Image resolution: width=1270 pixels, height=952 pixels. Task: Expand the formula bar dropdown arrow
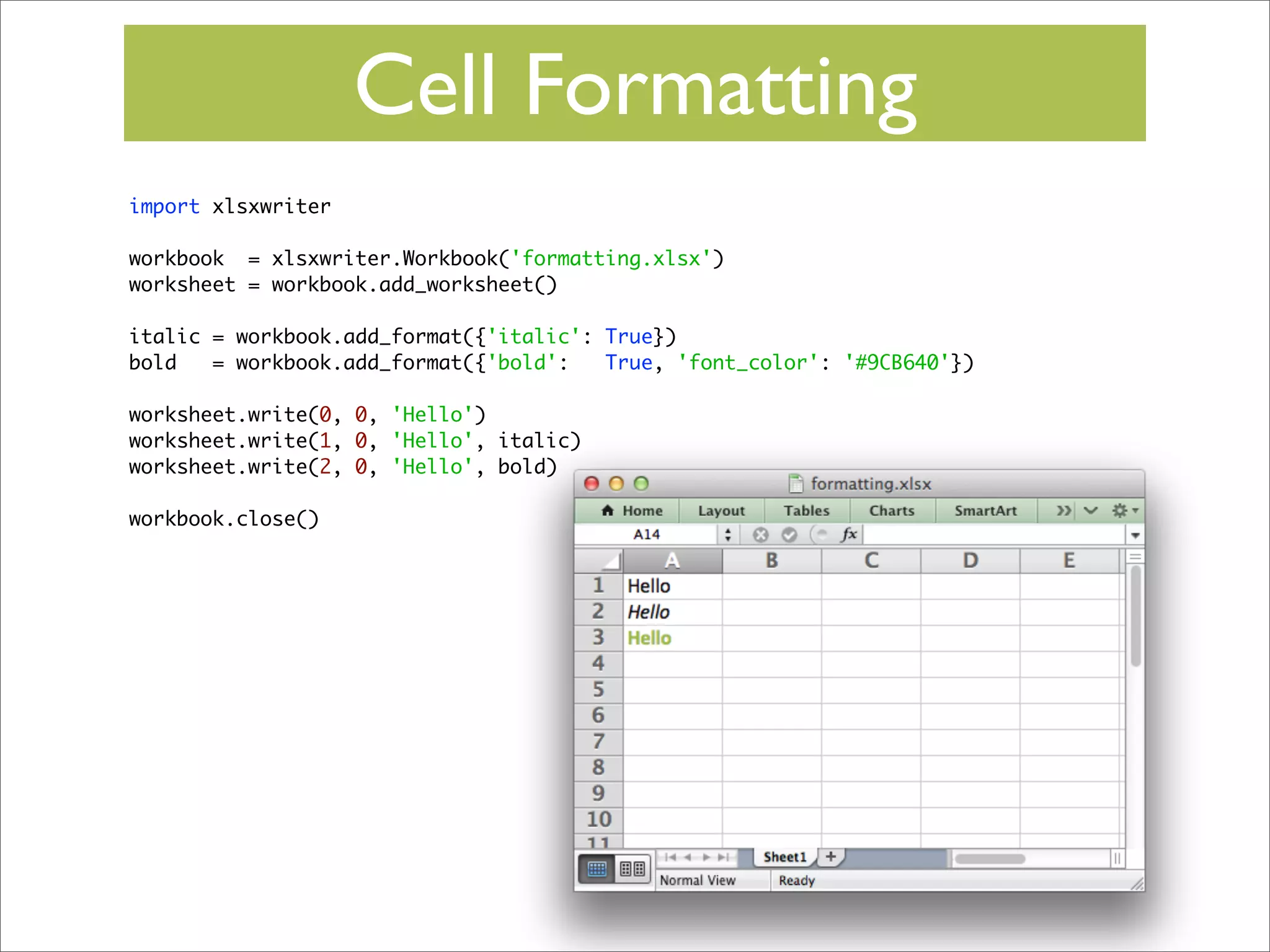(1135, 535)
